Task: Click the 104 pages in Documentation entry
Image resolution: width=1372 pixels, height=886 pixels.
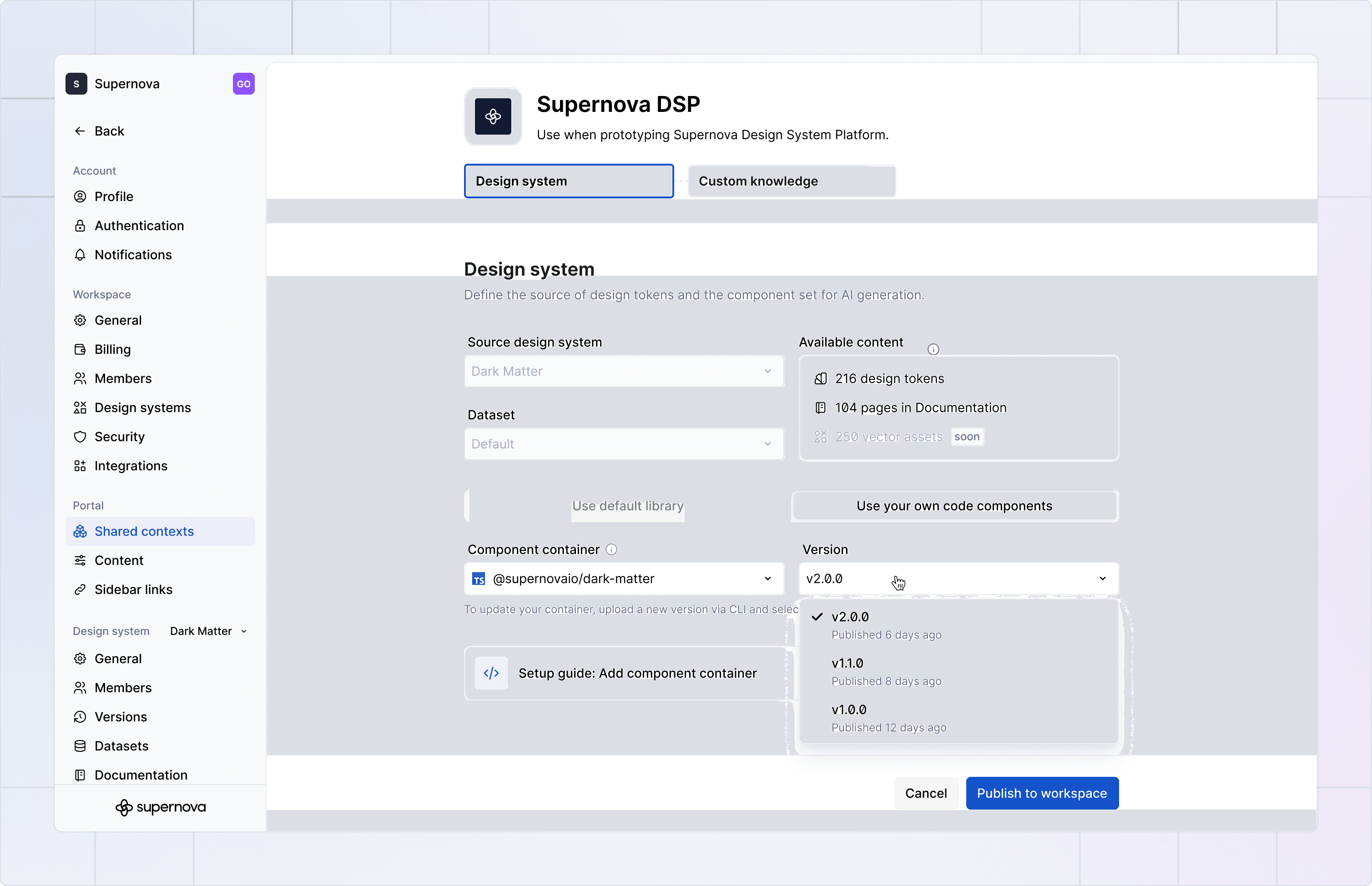Action: pyautogui.click(x=911, y=408)
